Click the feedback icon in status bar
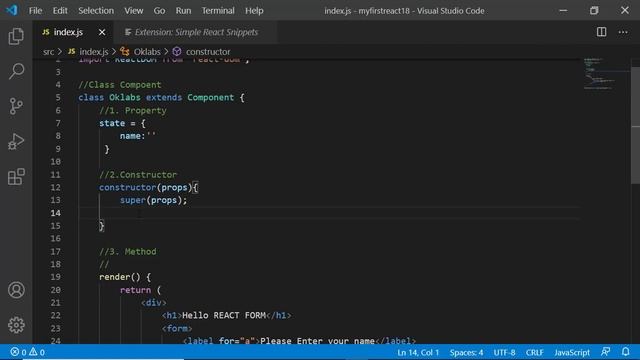640x360 pixels. pyautogui.click(x=606, y=352)
